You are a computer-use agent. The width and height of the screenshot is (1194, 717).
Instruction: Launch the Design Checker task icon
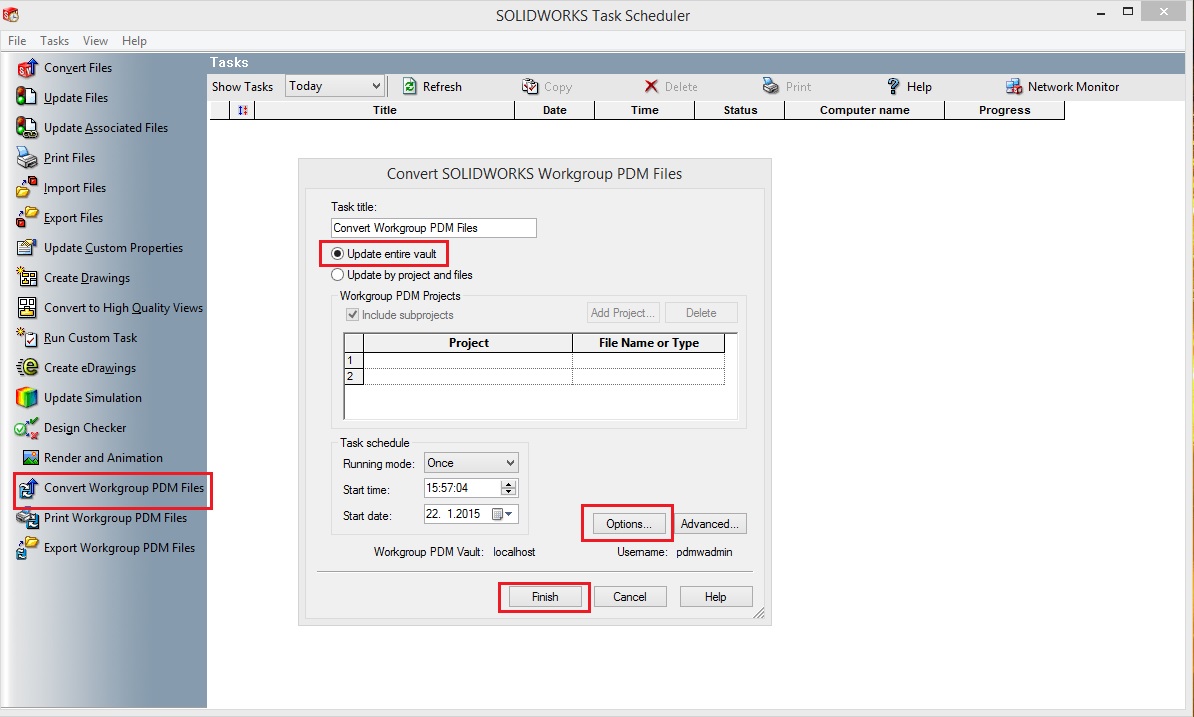[x=27, y=428]
